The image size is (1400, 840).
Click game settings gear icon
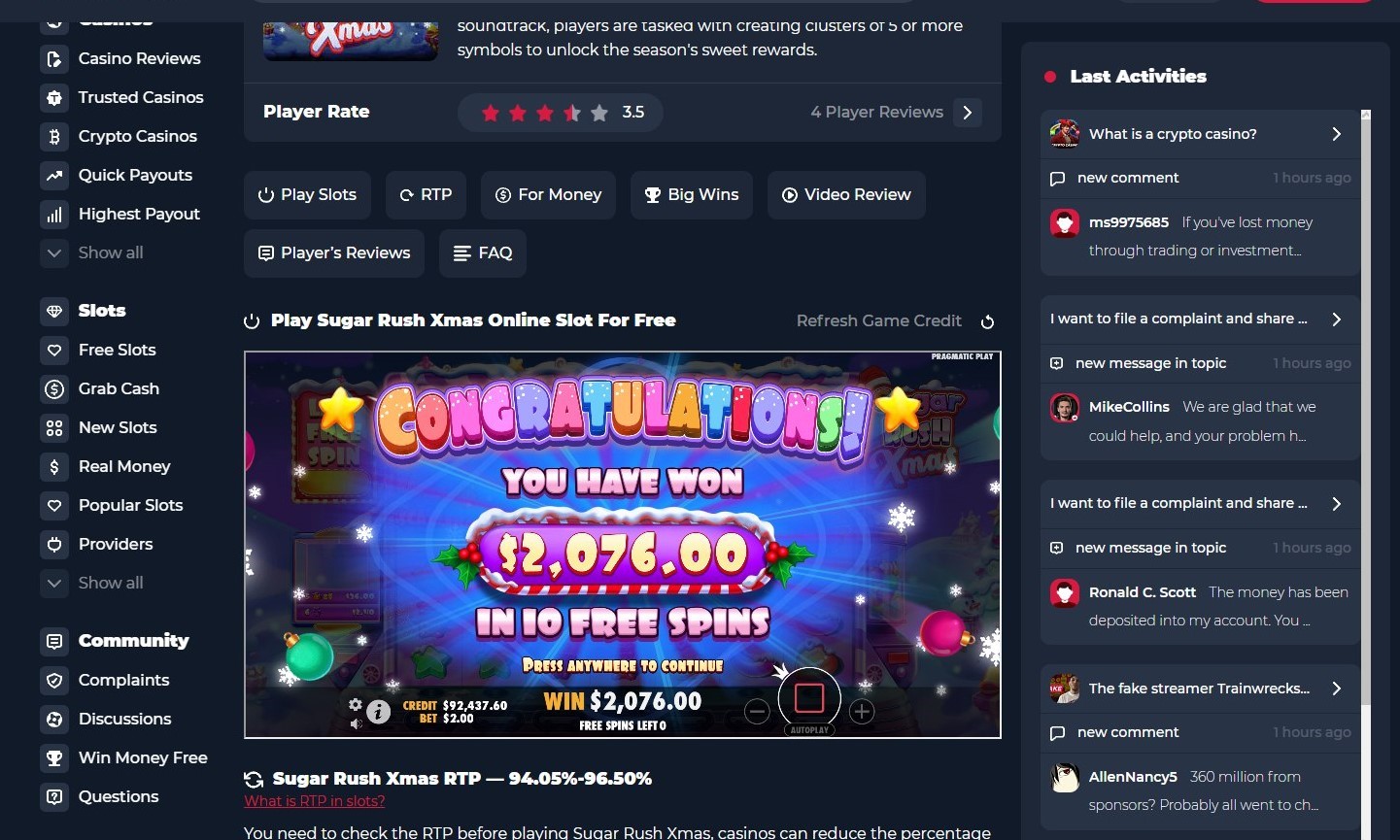point(356,705)
